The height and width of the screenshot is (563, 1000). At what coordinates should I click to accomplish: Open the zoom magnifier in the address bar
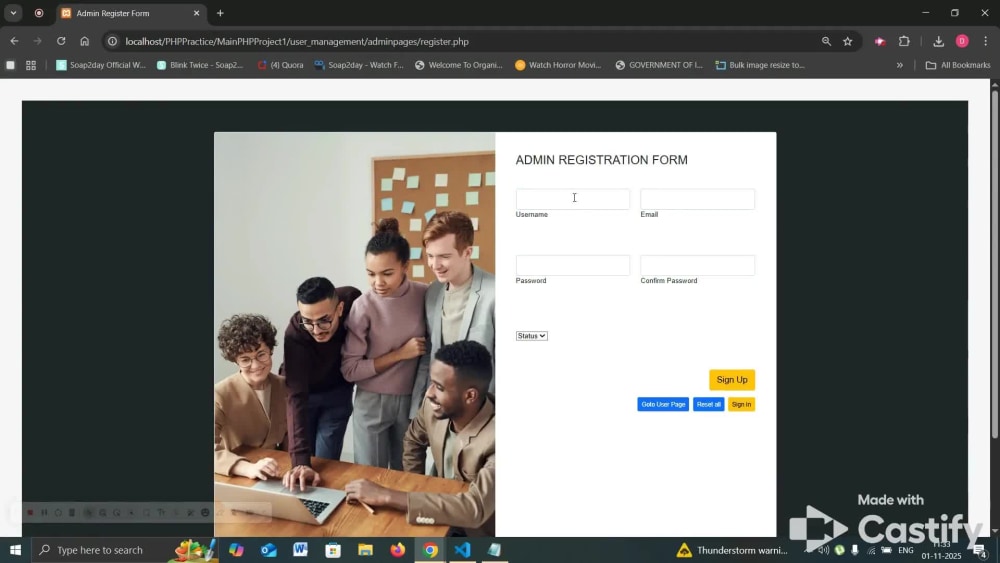tap(827, 41)
